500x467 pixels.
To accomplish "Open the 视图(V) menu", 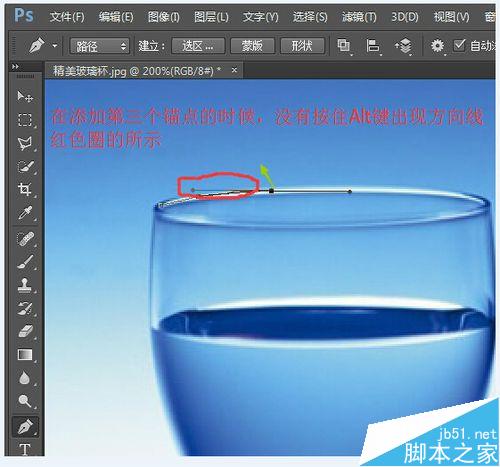I will (x=451, y=16).
